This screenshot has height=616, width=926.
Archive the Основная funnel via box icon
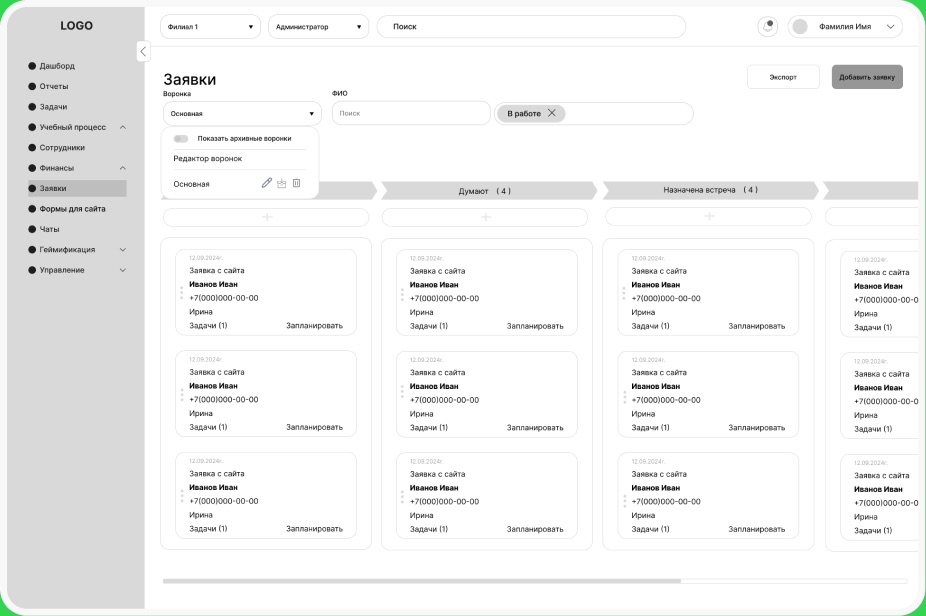[282, 184]
